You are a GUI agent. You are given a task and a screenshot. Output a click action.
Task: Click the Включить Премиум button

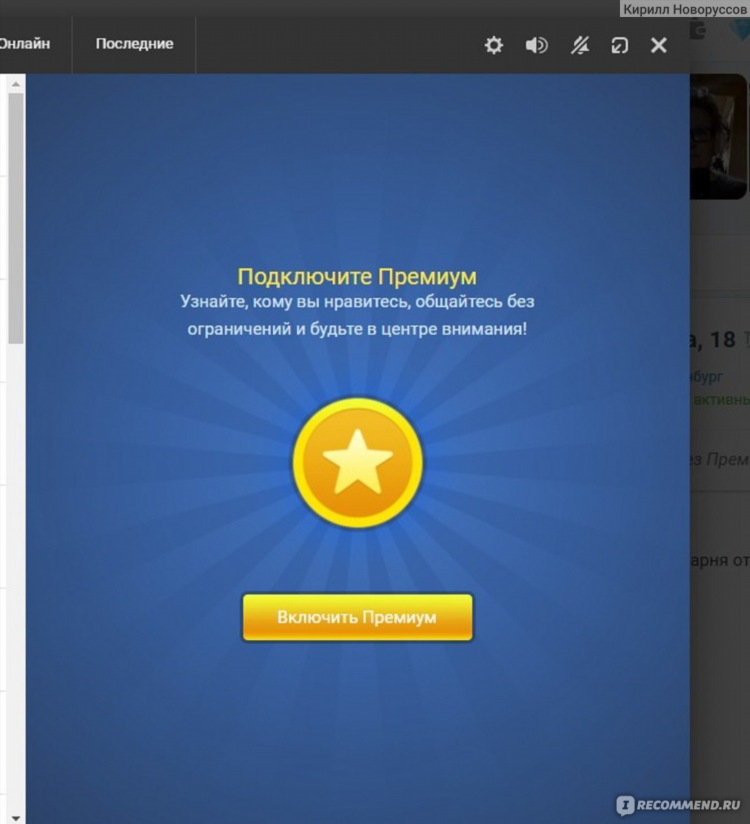click(x=357, y=617)
